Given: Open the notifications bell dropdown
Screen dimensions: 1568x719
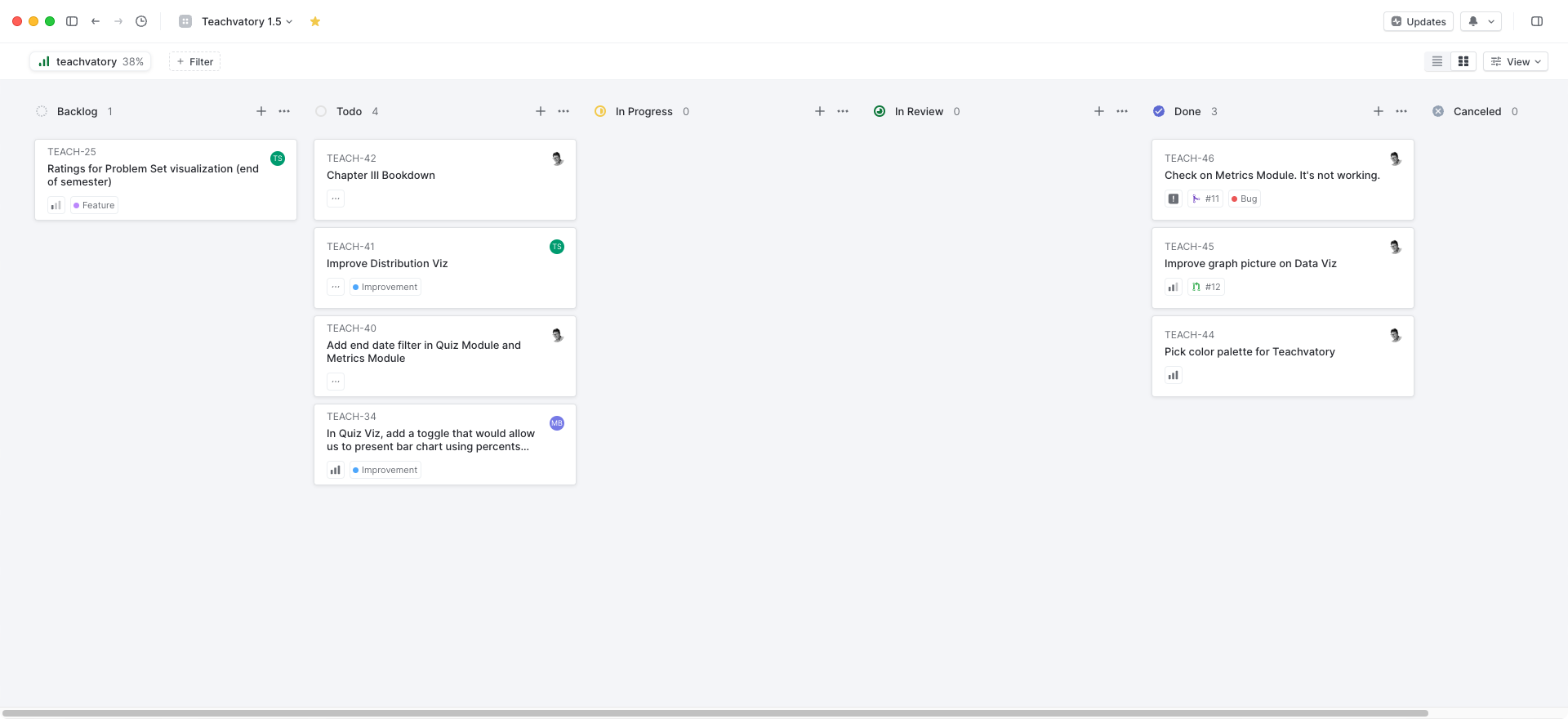Looking at the screenshot, I should pyautogui.click(x=1481, y=21).
